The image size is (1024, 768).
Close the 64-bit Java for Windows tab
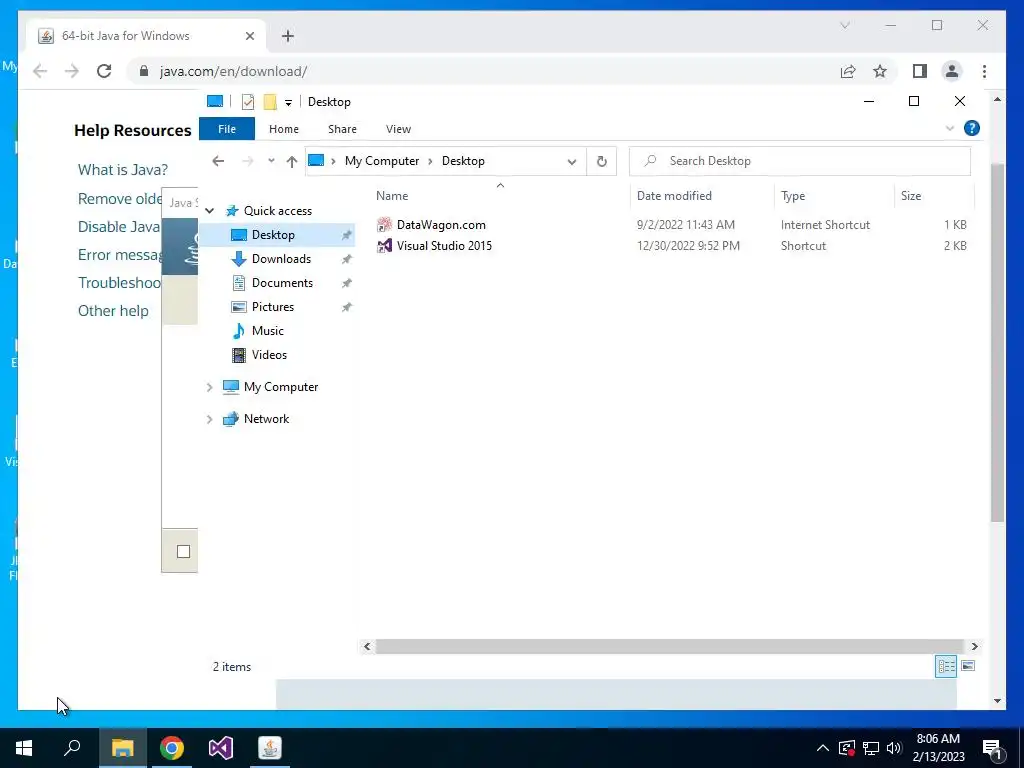click(249, 36)
